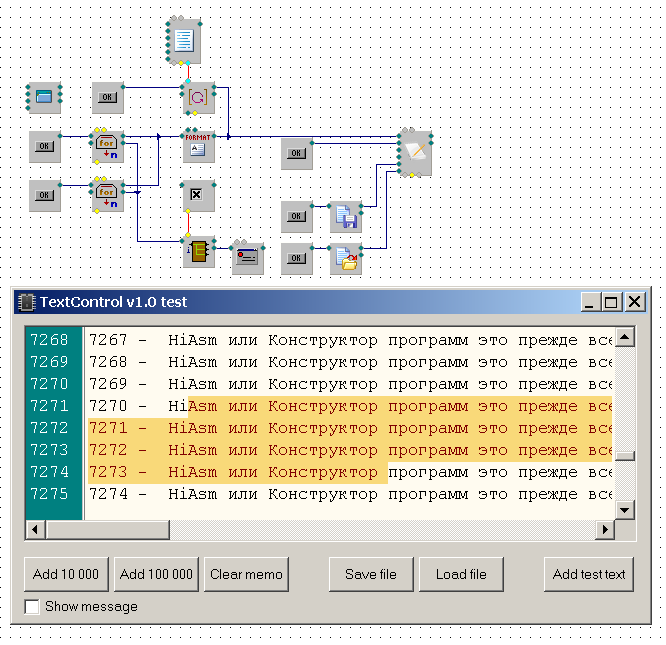666x645 pixels.
Task: Click line starting with 7273
Action: point(350,473)
